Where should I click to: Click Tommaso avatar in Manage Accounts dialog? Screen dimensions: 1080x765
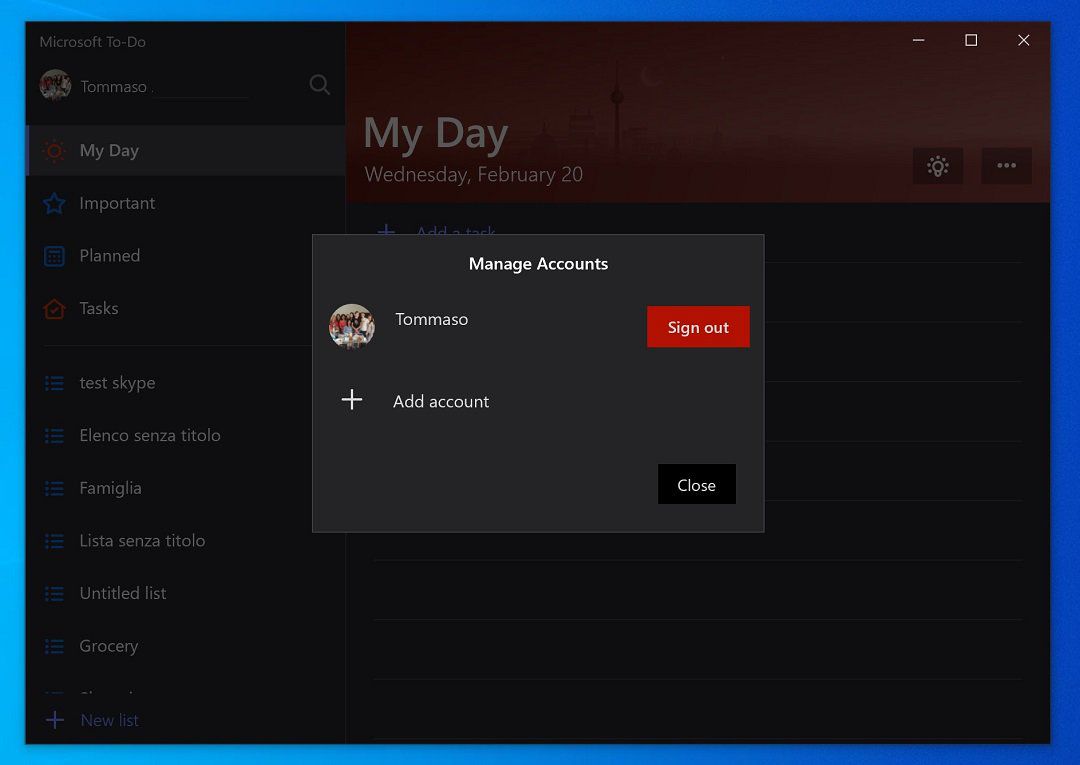352,326
